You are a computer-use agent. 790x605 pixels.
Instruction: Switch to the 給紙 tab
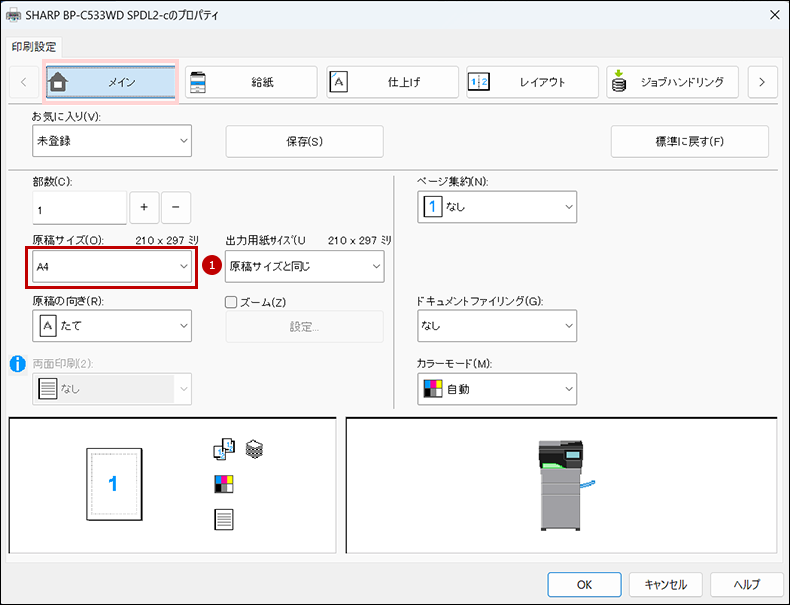251,82
